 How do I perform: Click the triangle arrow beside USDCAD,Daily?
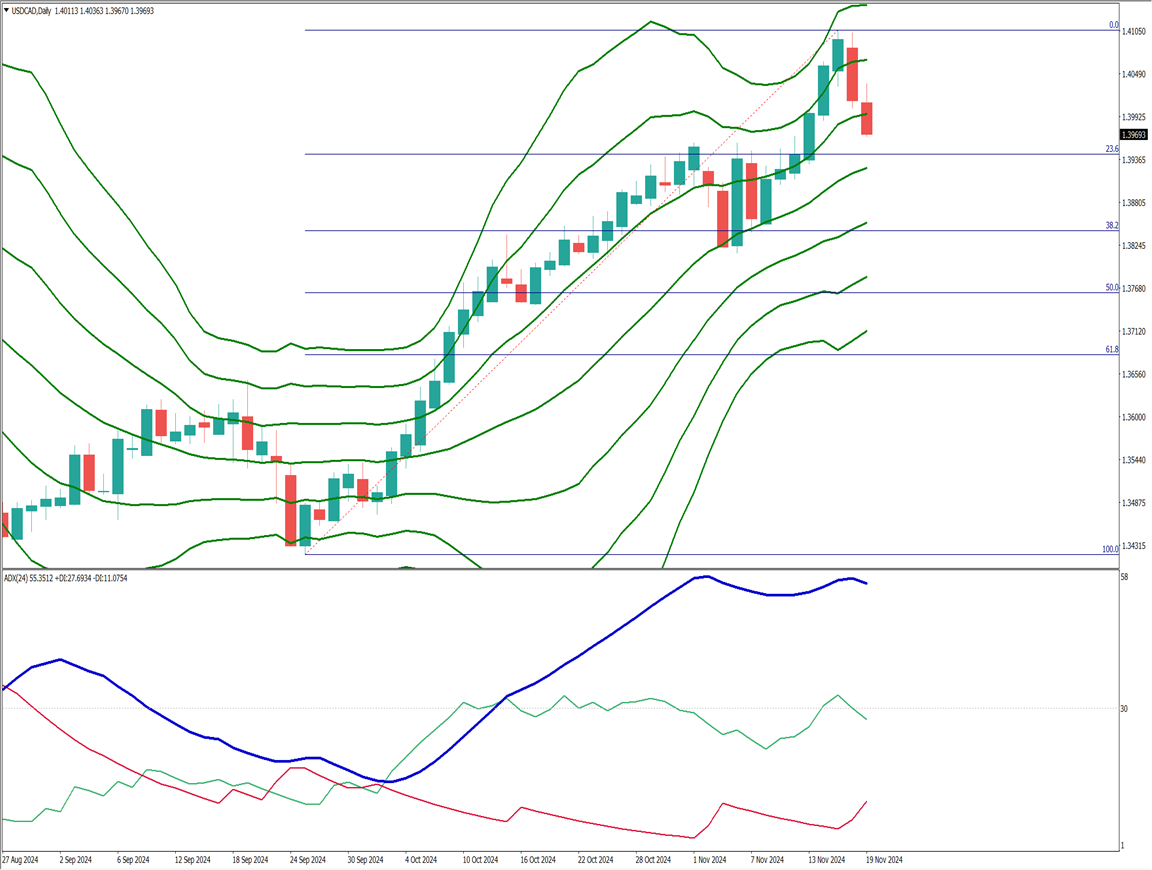[x=7, y=10]
